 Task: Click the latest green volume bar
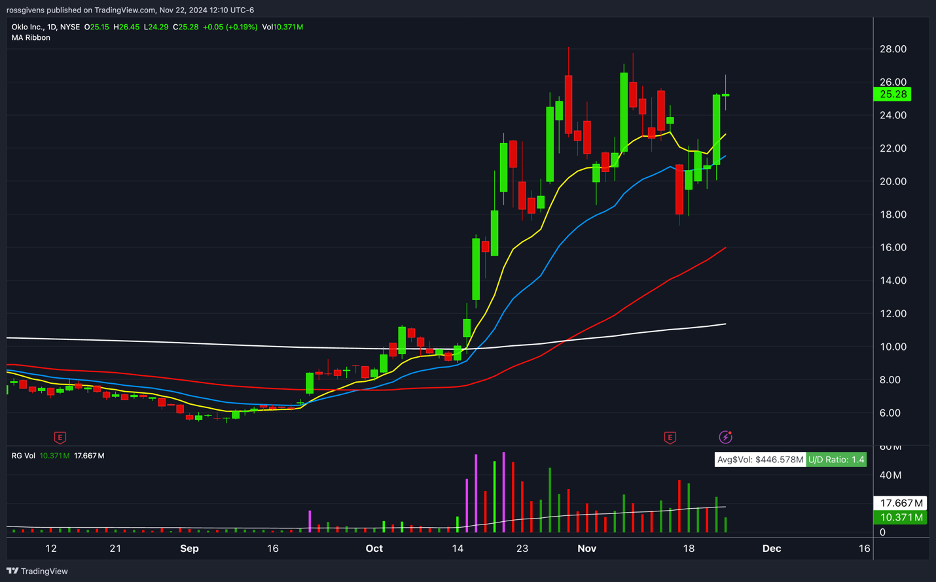click(726, 525)
